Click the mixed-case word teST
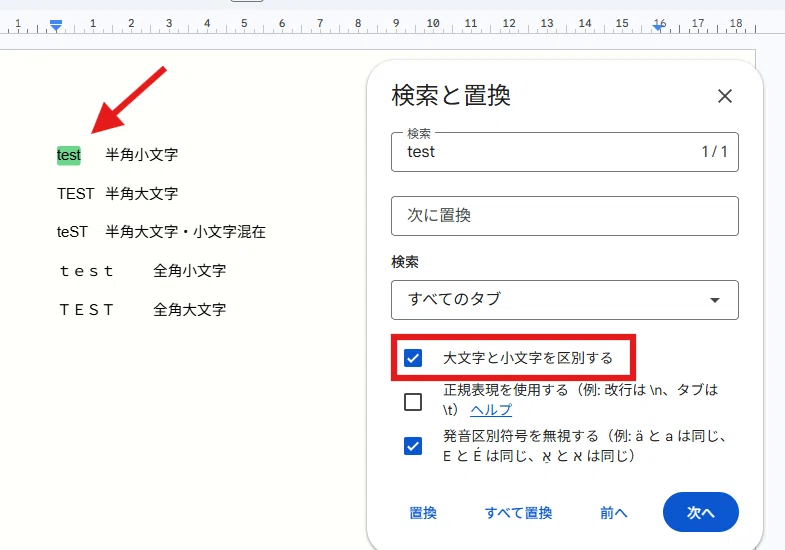Image resolution: width=785 pixels, height=550 pixels. [72, 232]
